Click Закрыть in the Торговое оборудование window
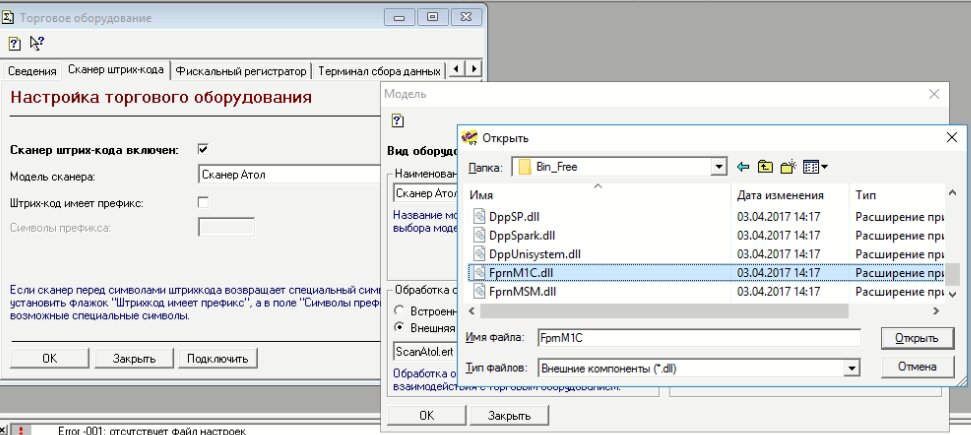Image resolution: width=971 pixels, height=435 pixels. click(x=134, y=358)
